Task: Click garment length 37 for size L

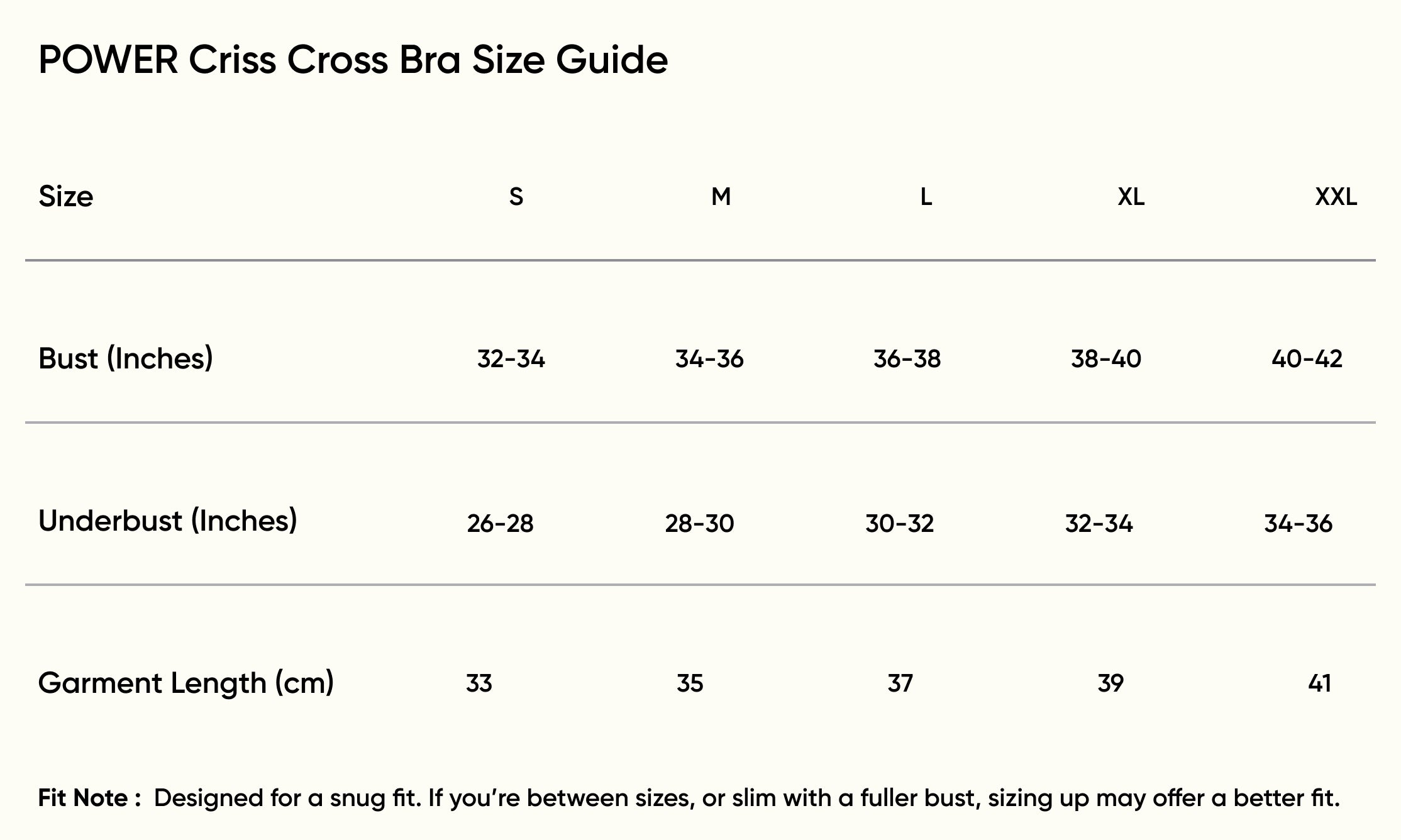Action: [x=900, y=683]
